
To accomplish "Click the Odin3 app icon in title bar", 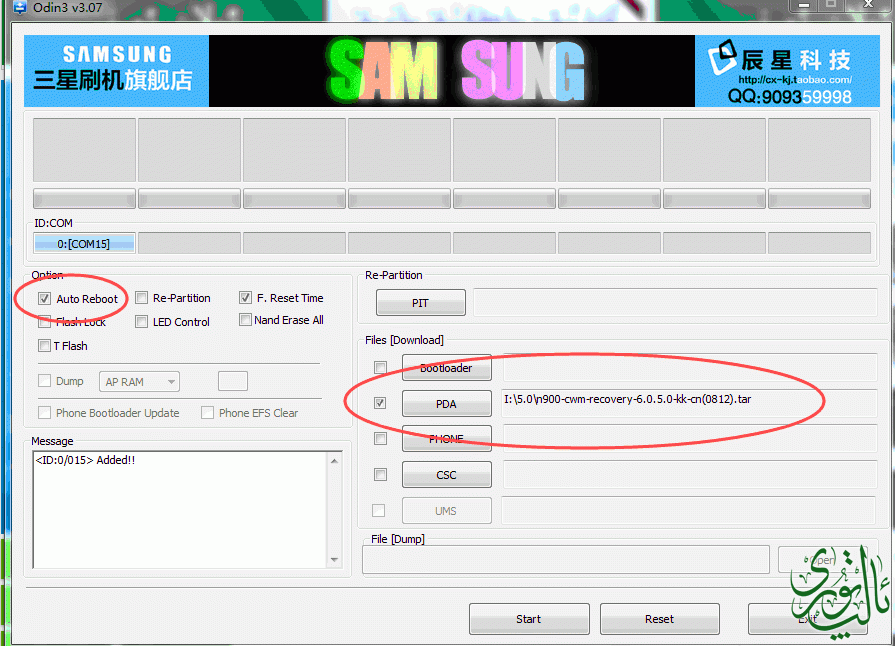I will point(19,7).
